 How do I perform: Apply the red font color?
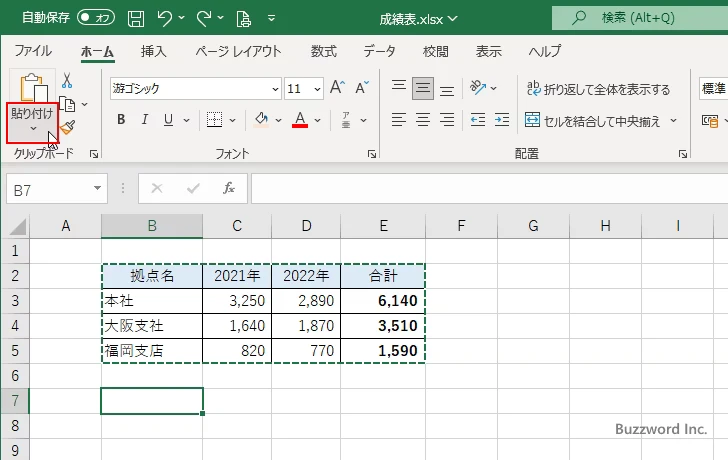[300, 120]
